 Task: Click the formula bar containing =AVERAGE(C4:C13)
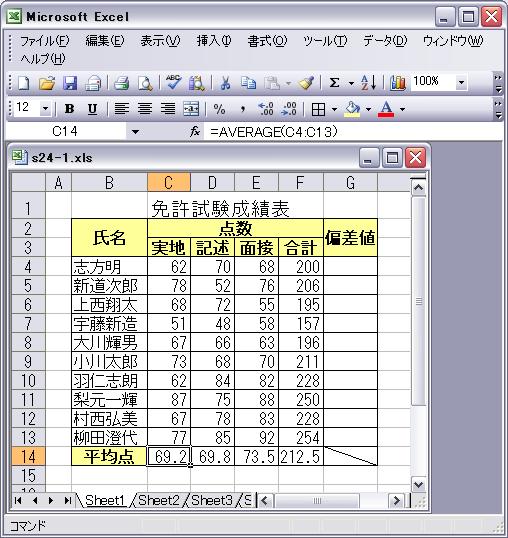353,132
